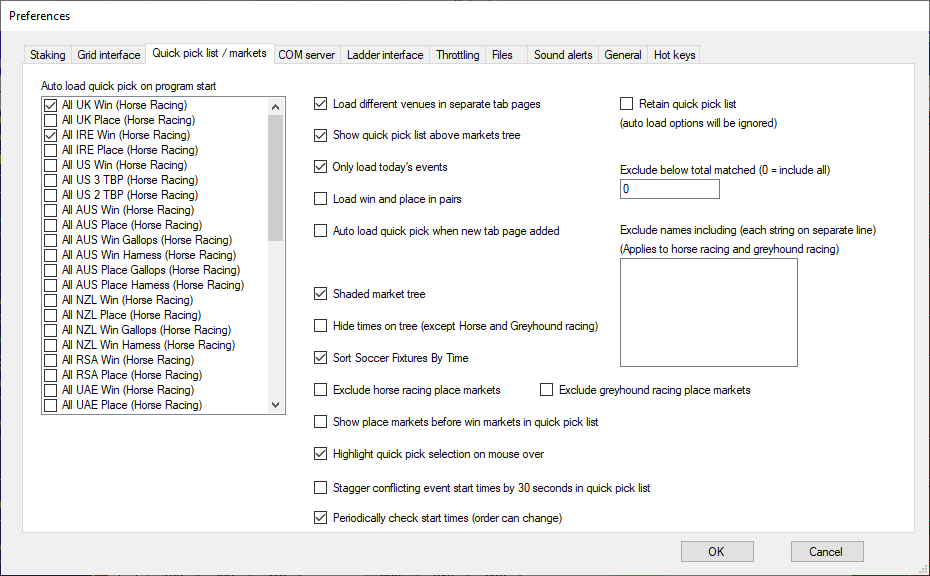
Task: Check All RSA Win (Horse Racing)
Action: pos(50,360)
